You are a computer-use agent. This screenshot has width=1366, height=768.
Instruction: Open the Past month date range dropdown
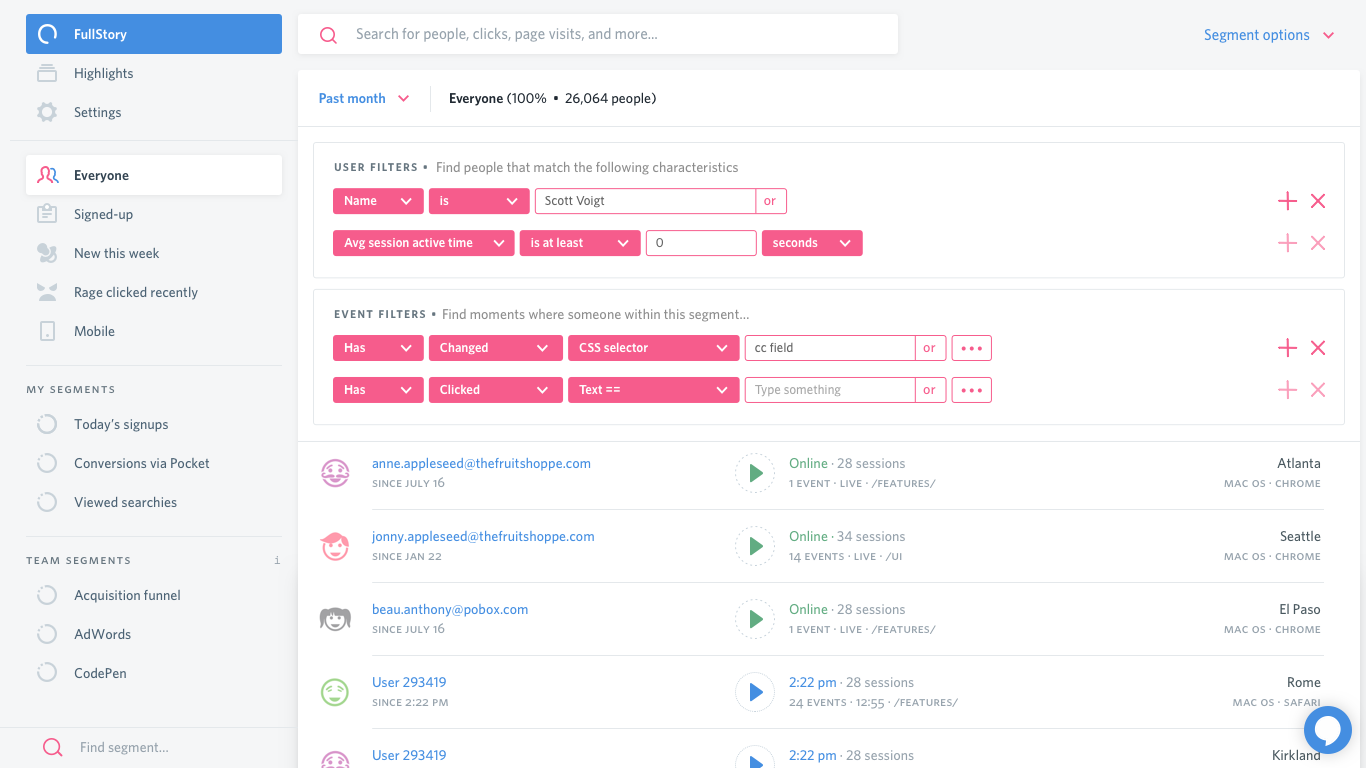(364, 98)
